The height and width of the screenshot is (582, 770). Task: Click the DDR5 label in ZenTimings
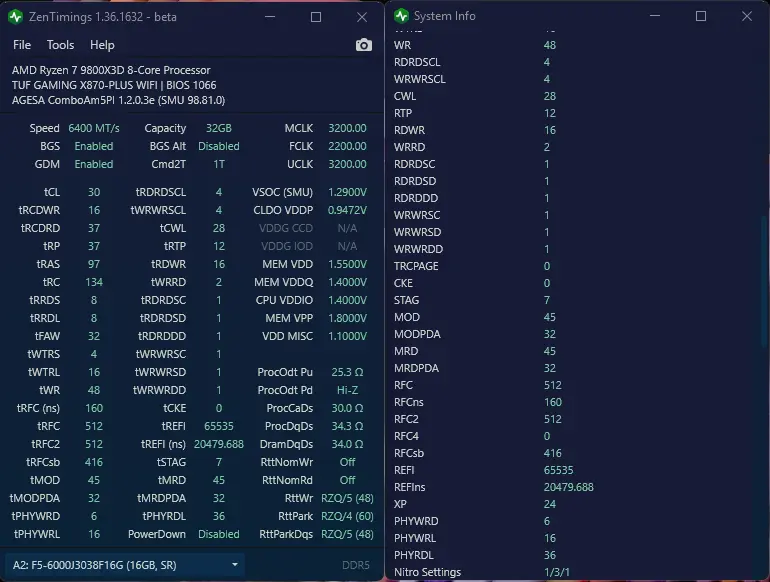[x=356, y=565]
